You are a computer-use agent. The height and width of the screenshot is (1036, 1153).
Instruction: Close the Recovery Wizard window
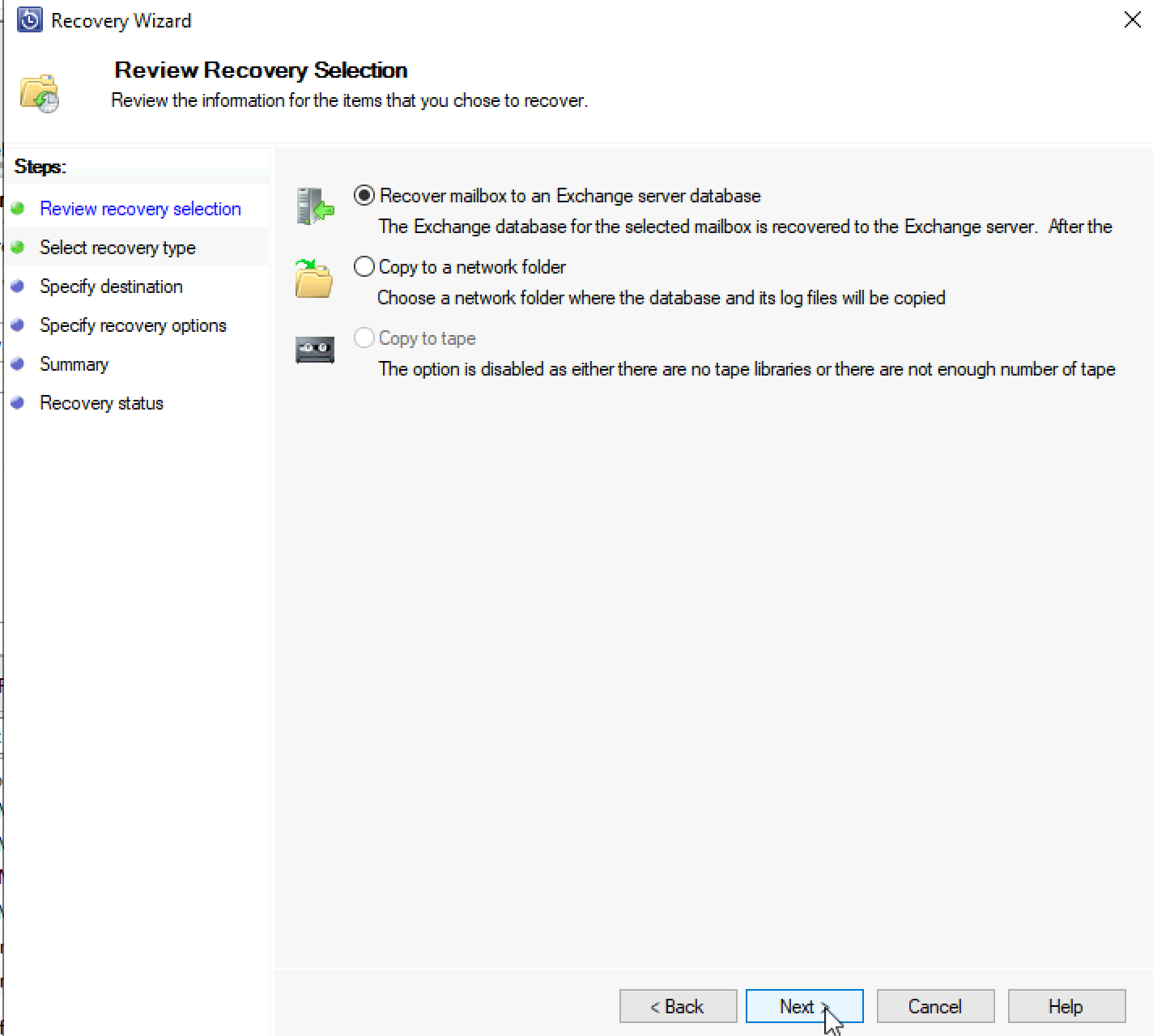(x=1132, y=20)
